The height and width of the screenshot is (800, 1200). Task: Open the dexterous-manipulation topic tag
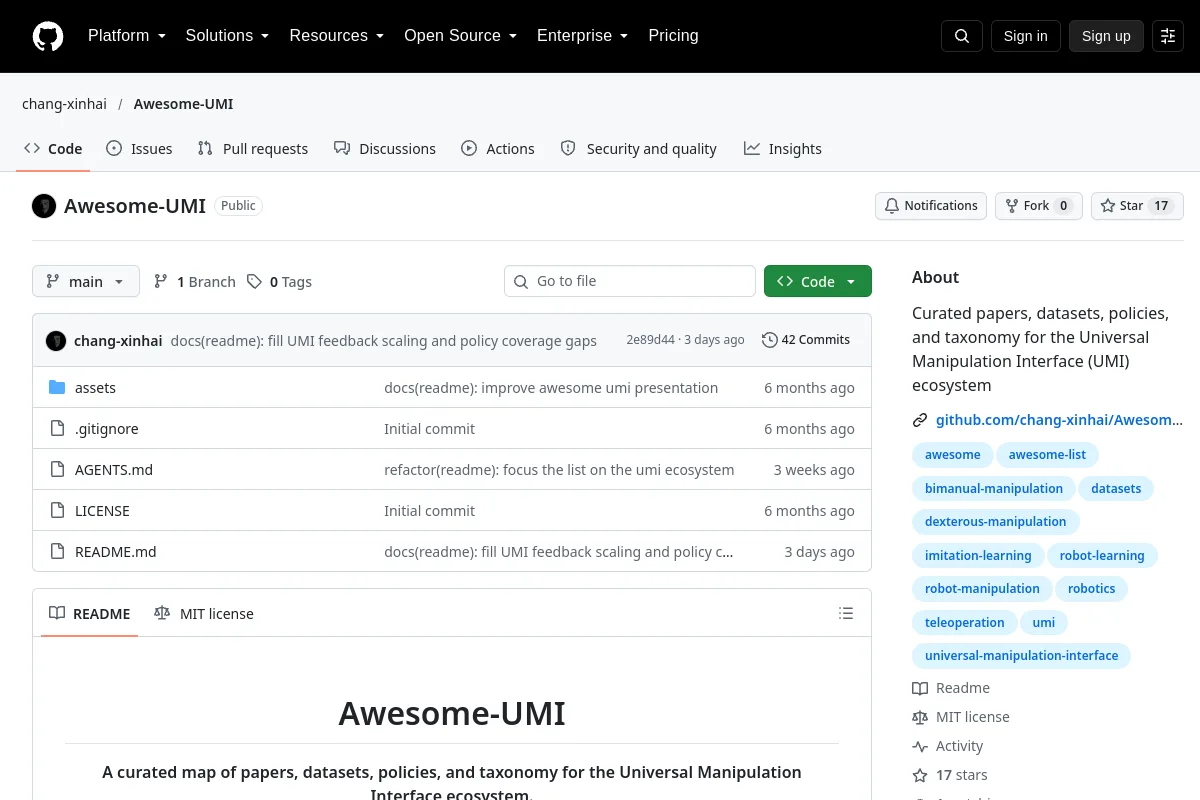tap(996, 522)
